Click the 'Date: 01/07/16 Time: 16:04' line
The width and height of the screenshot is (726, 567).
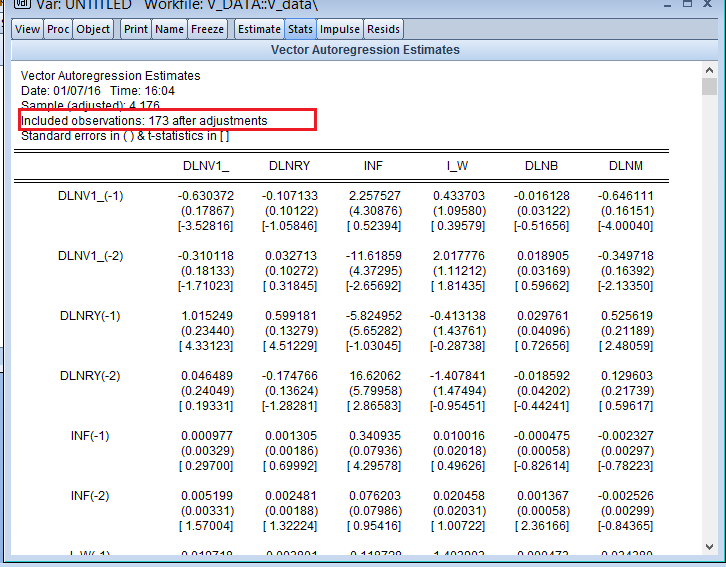(98, 91)
